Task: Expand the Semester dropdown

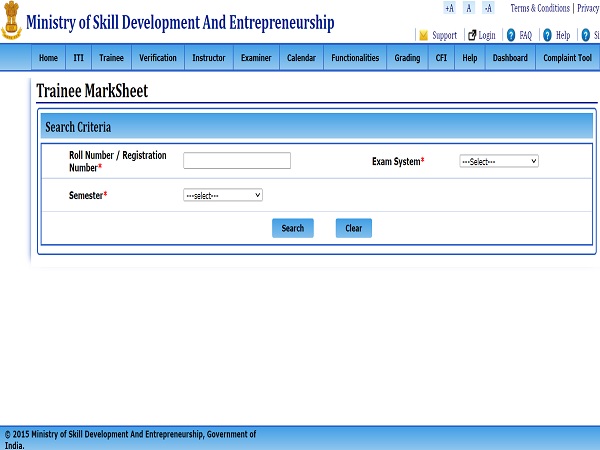Action: pyautogui.click(x=222, y=195)
